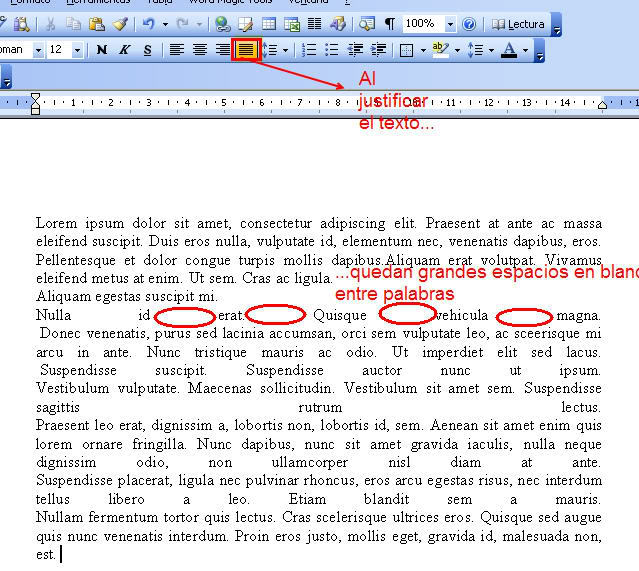Apply the Format Painter brush
Viewport: 639px width, 571px height.
(x=120, y=23)
